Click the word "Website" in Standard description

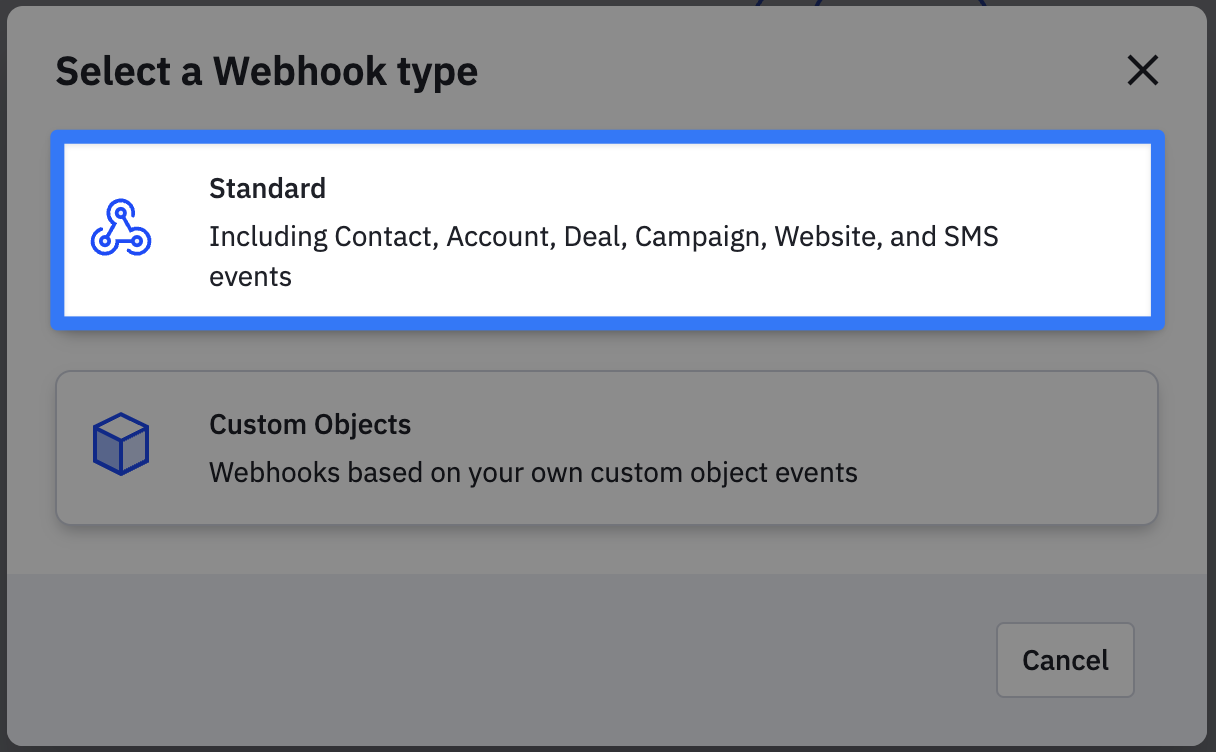[824, 237]
